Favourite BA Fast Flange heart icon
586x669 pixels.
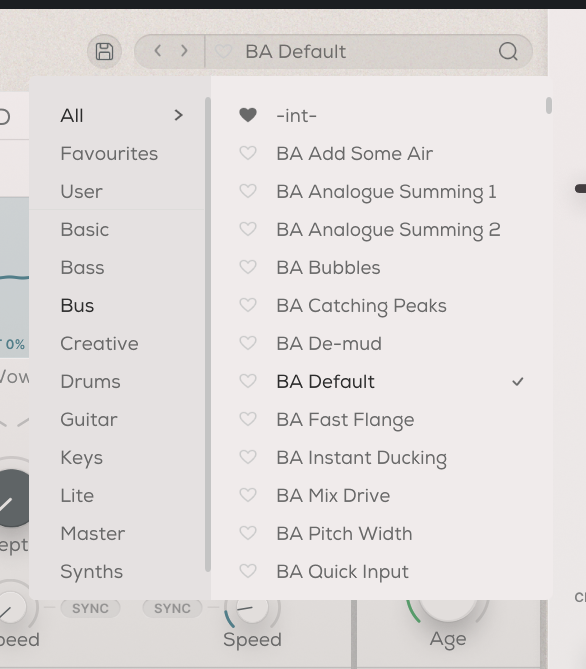tap(248, 419)
